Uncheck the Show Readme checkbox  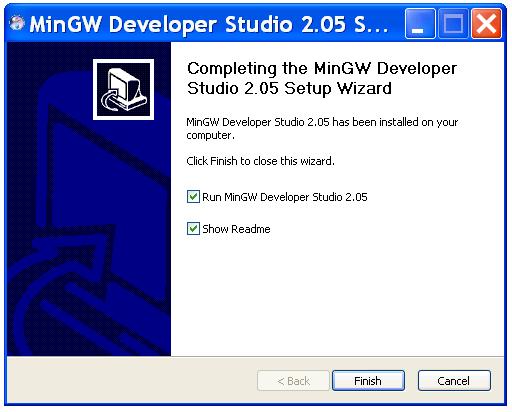pos(193,229)
